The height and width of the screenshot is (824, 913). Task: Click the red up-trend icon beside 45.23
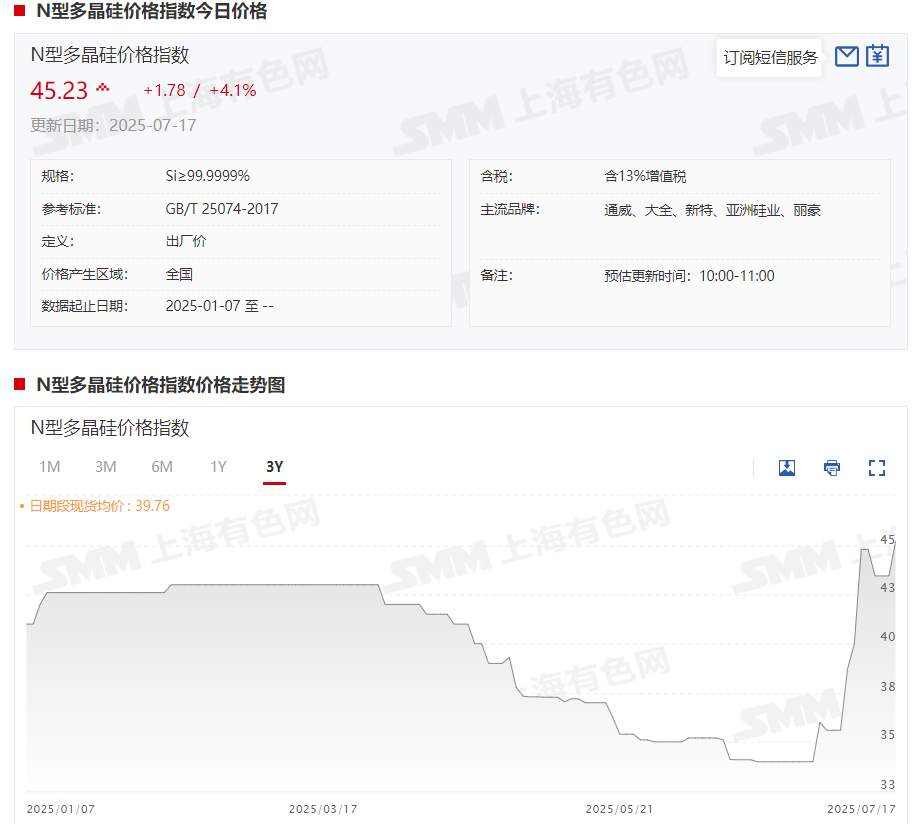103,89
